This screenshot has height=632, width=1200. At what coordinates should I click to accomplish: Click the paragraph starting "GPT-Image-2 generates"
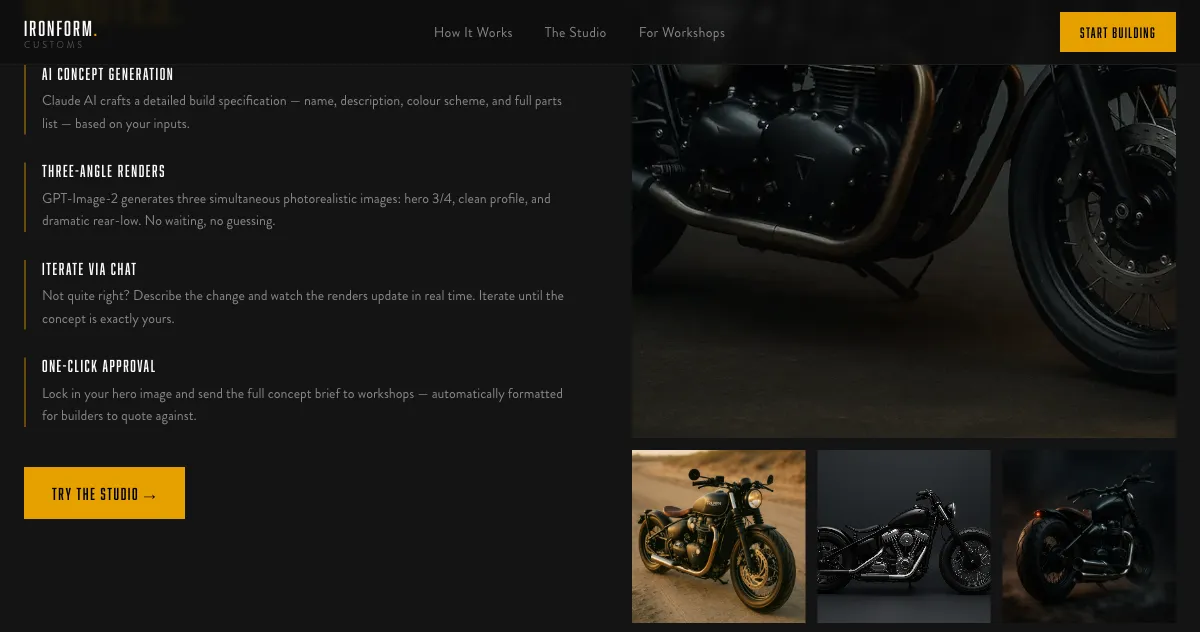[297, 210]
